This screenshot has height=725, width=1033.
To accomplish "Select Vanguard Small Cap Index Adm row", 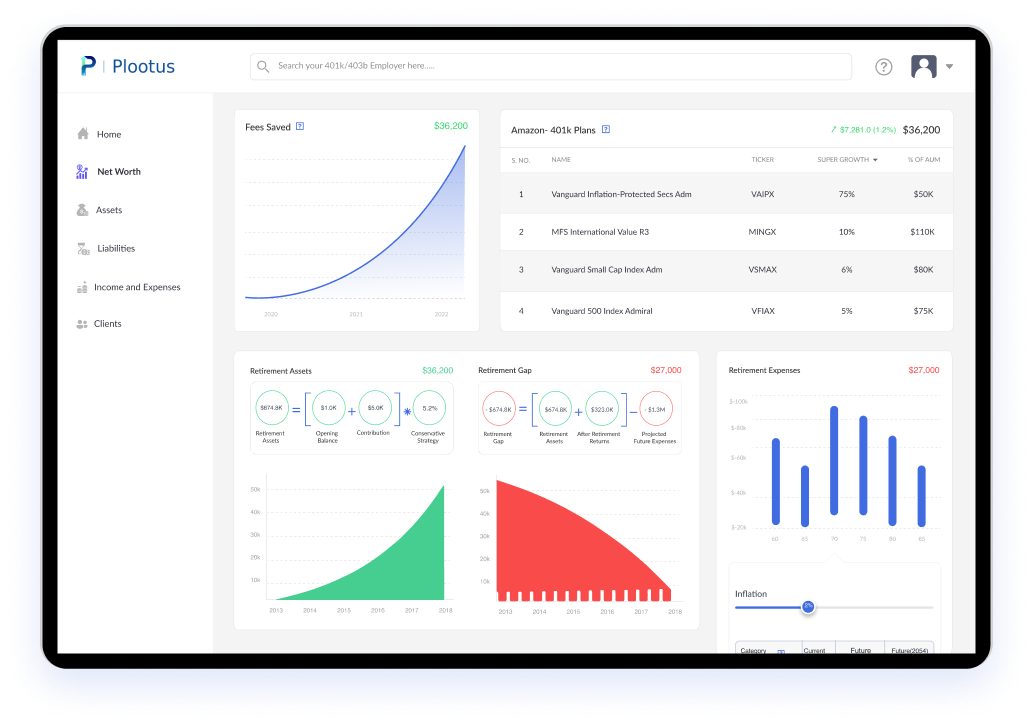I will 726,270.
